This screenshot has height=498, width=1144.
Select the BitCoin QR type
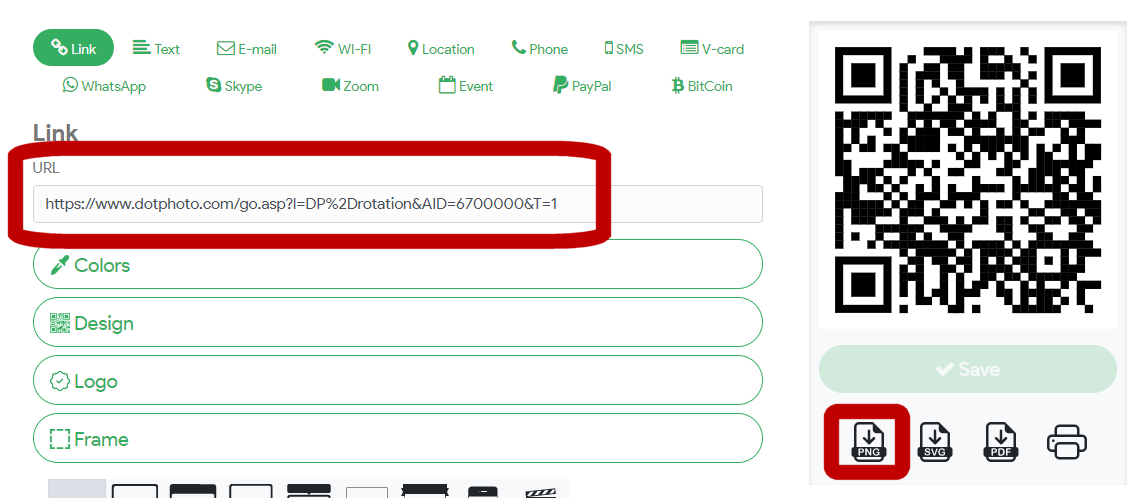702,86
